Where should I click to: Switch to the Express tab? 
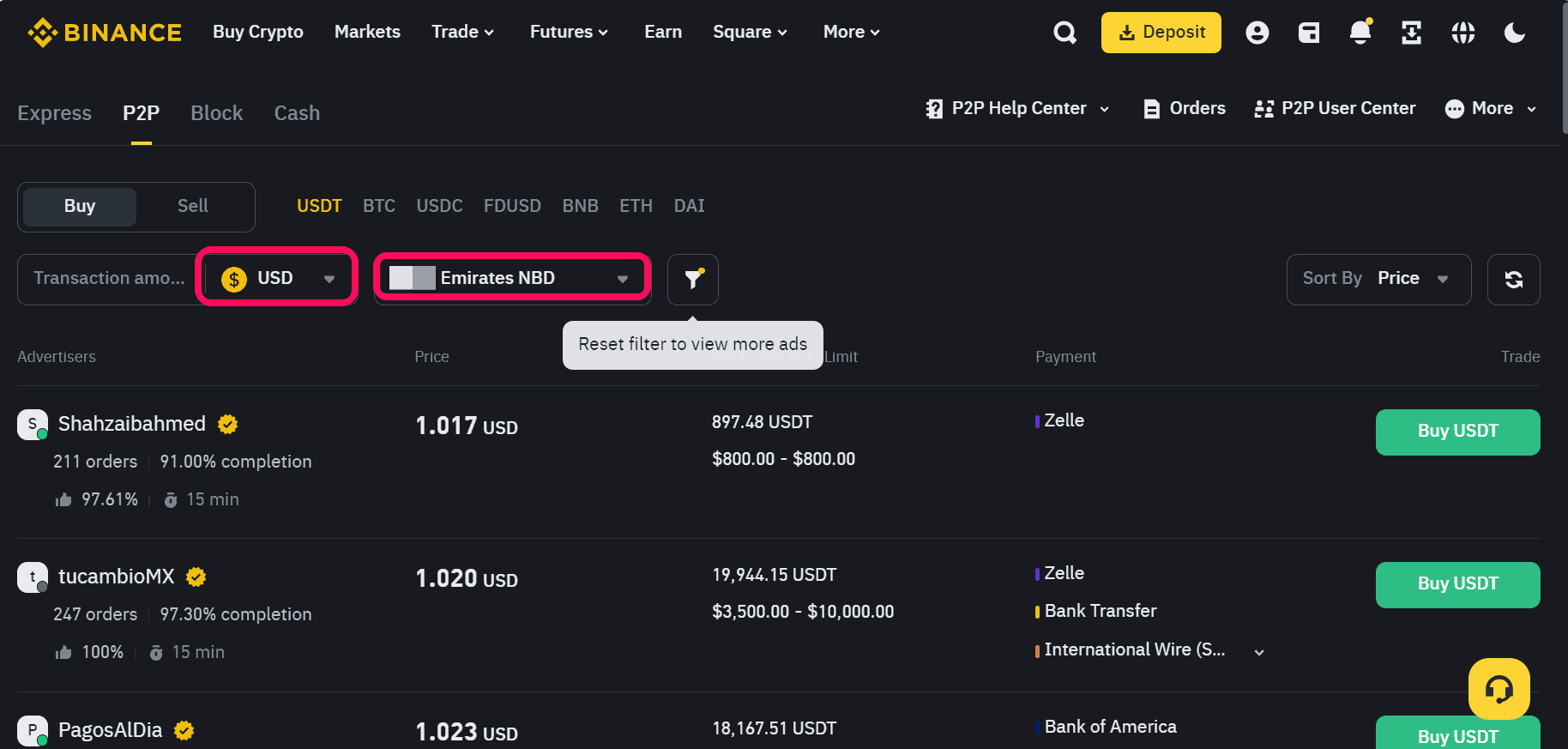click(54, 113)
